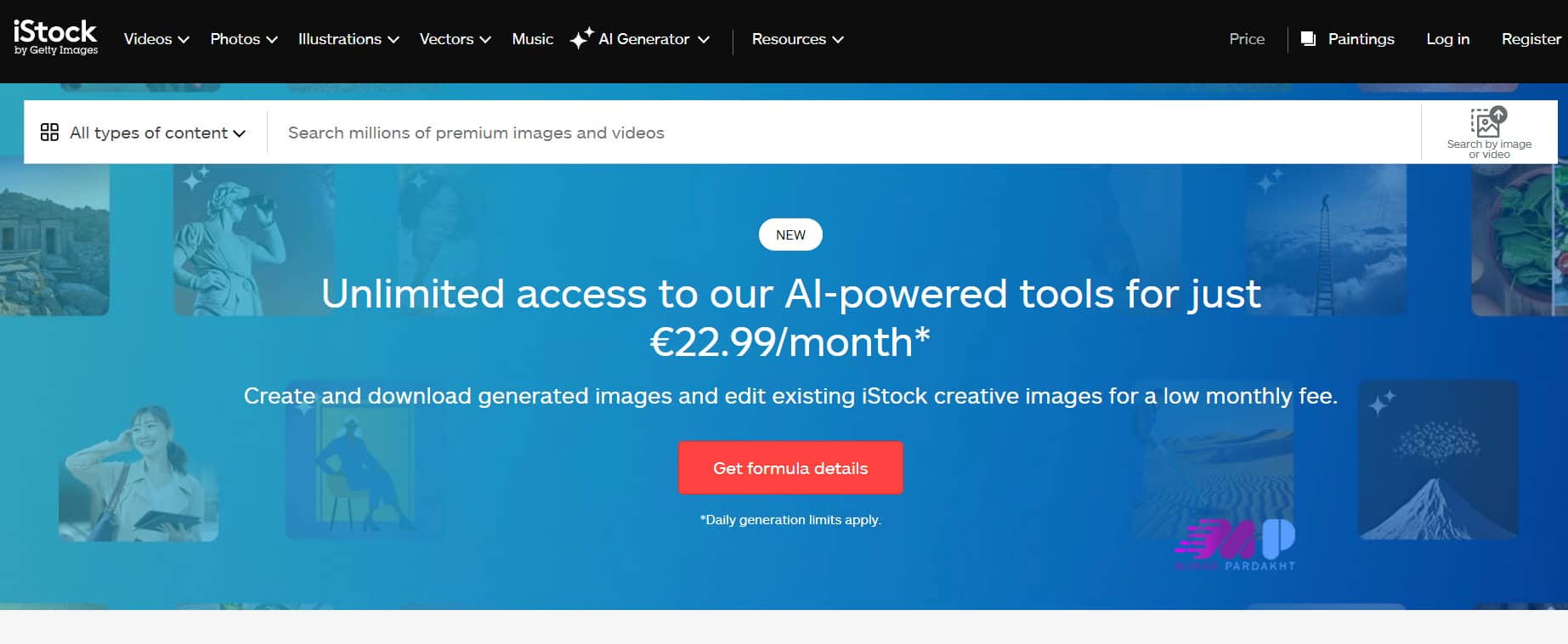This screenshot has width=1568, height=644.
Task: Expand the Illustrations dropdown menu
Action: click(x=348, y=39)
